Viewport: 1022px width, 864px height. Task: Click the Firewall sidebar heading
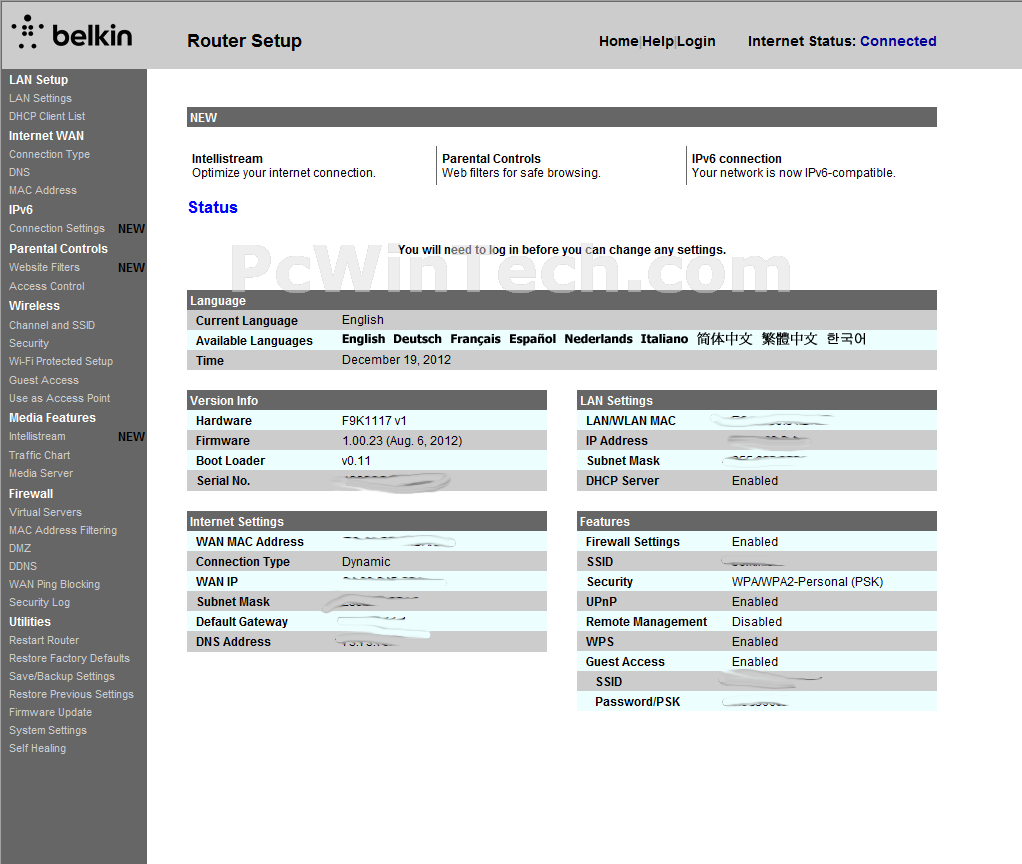(31, 494)
